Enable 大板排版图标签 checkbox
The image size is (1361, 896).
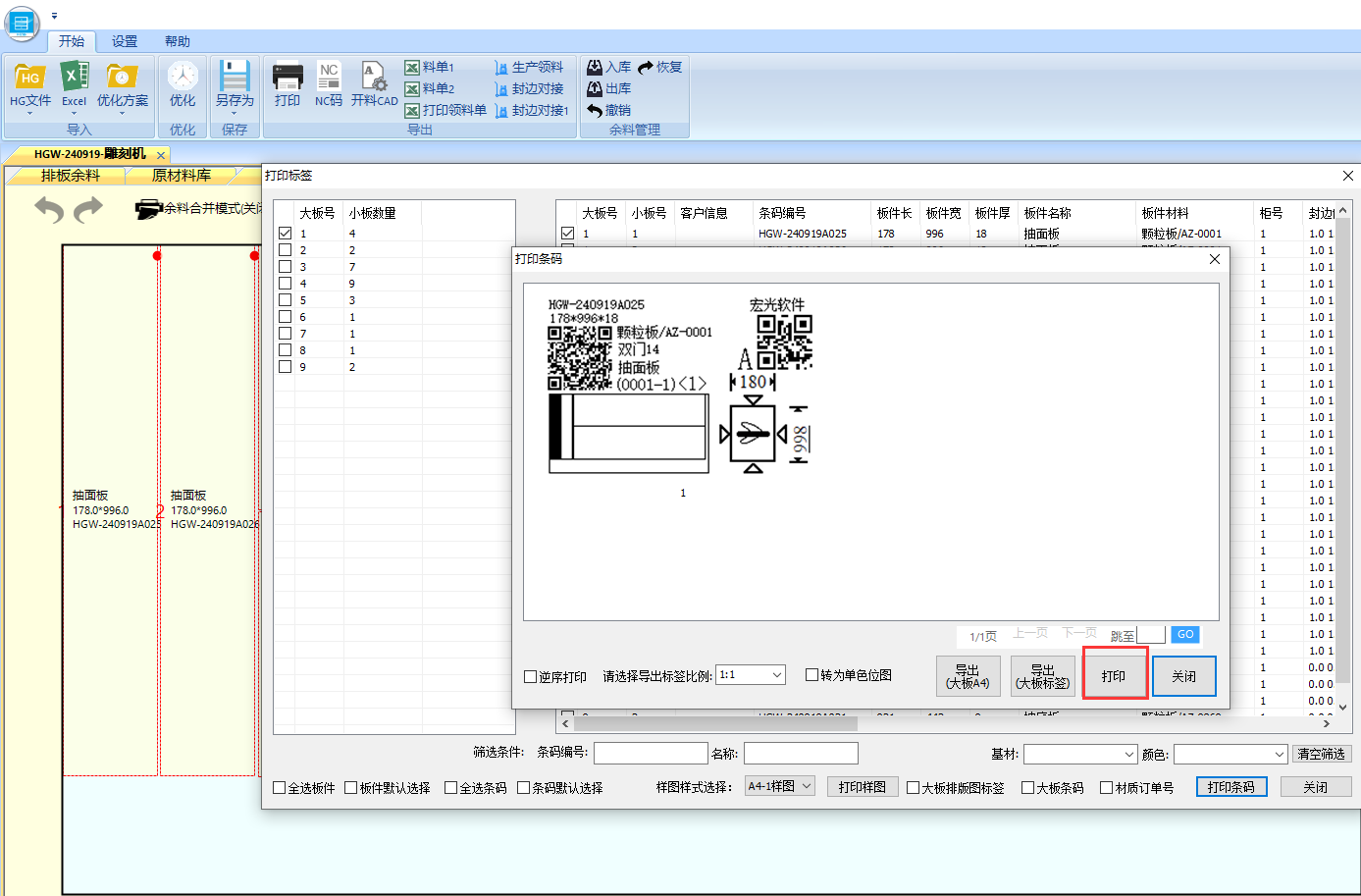click(913, 788)
